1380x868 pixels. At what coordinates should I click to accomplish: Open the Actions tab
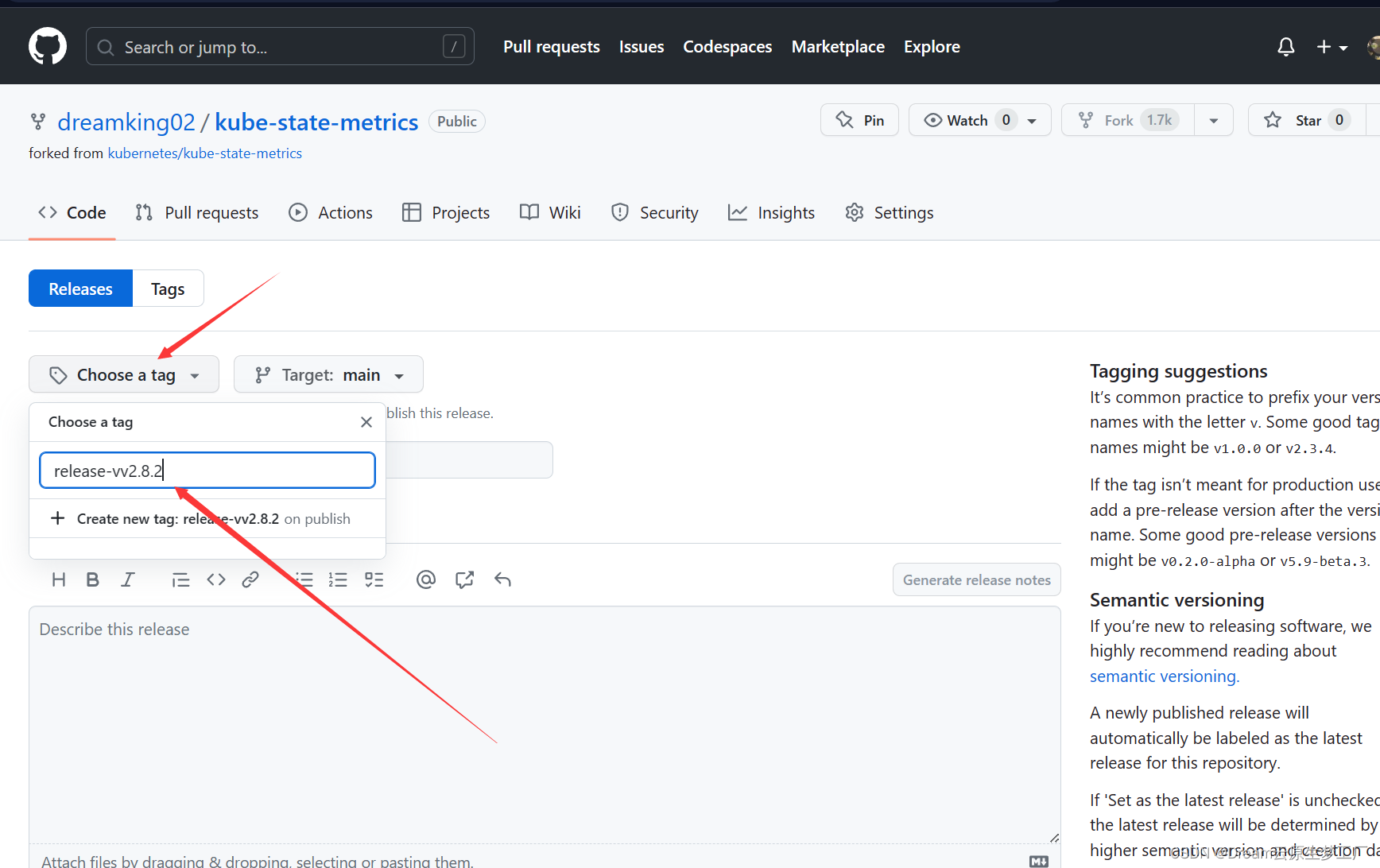[x=331, y=213]
